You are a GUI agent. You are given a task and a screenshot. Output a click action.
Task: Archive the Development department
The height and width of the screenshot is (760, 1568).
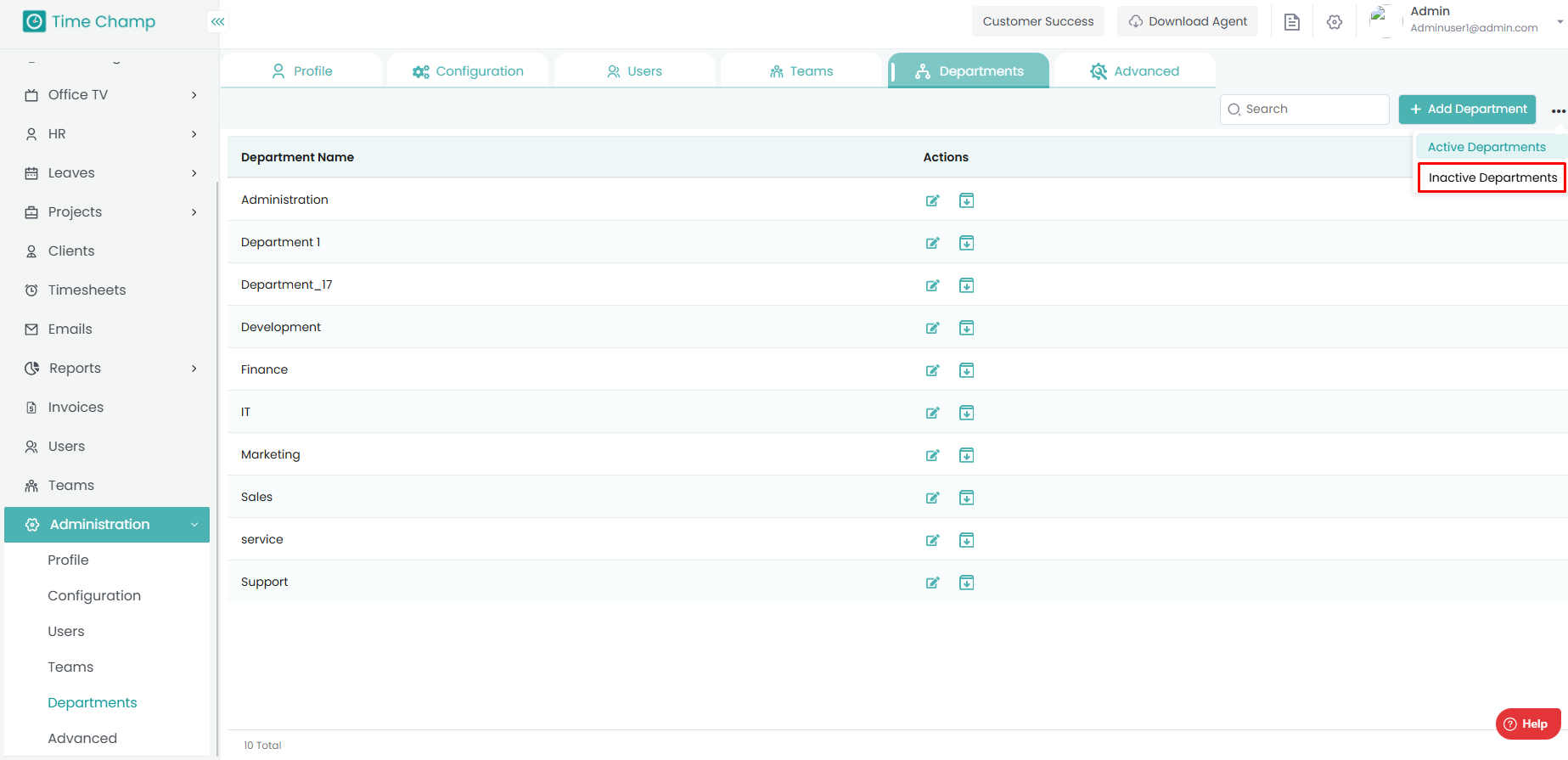[966, 328]
